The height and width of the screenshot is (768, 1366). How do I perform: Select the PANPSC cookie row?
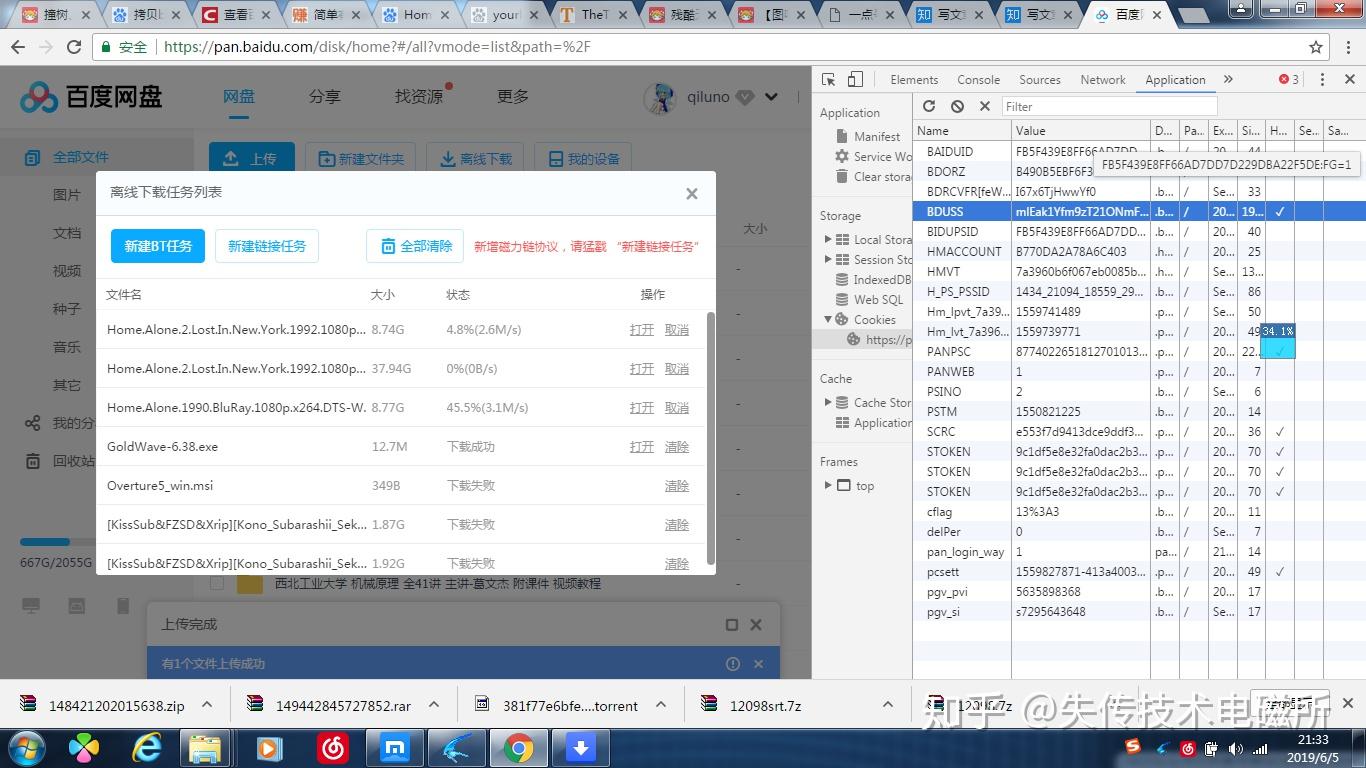coord(1139,352)
